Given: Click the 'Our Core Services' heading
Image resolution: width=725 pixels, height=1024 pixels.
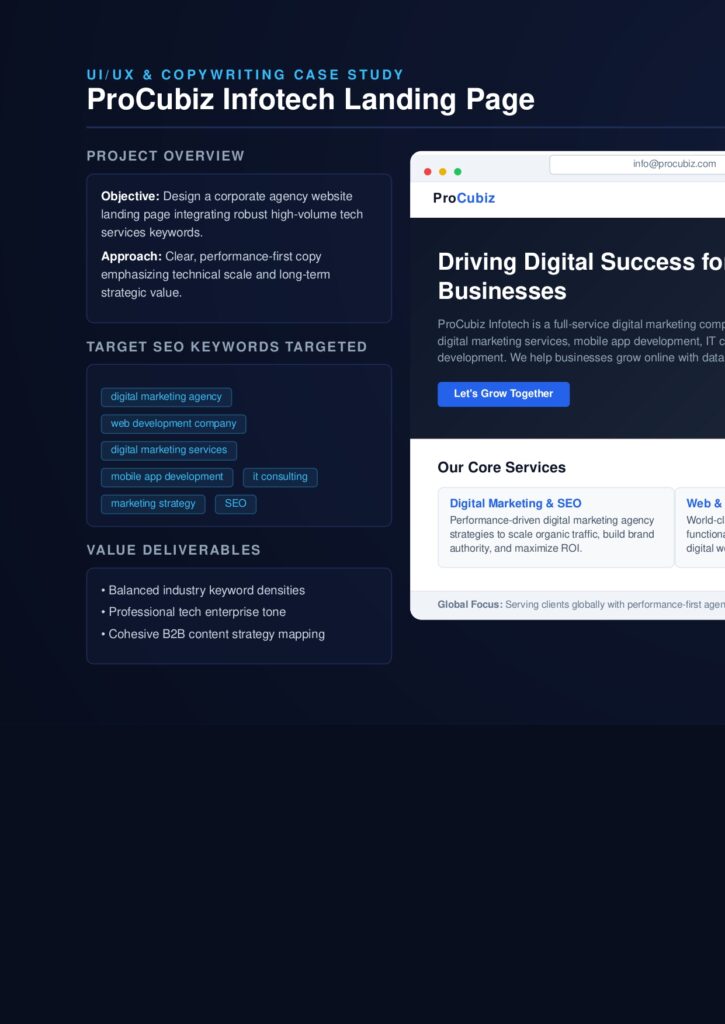Looking at the screenshot, I should coord(502,468).
